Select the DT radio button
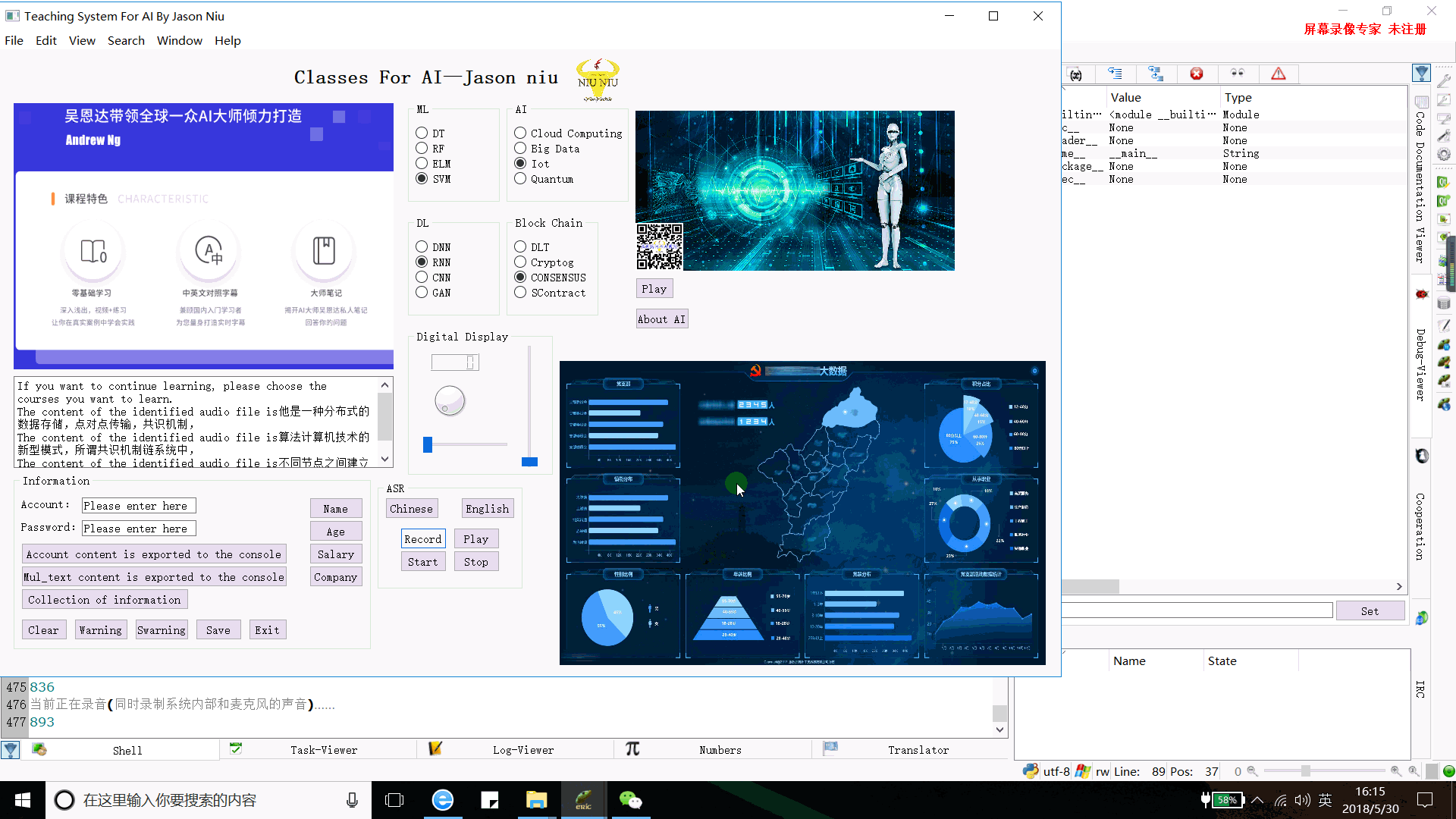 pyautogui.click(x=422, y=133)
